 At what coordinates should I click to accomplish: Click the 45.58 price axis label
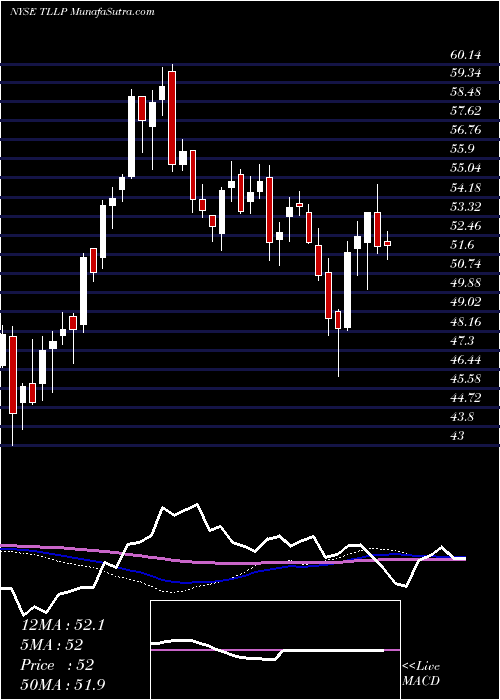466,379
